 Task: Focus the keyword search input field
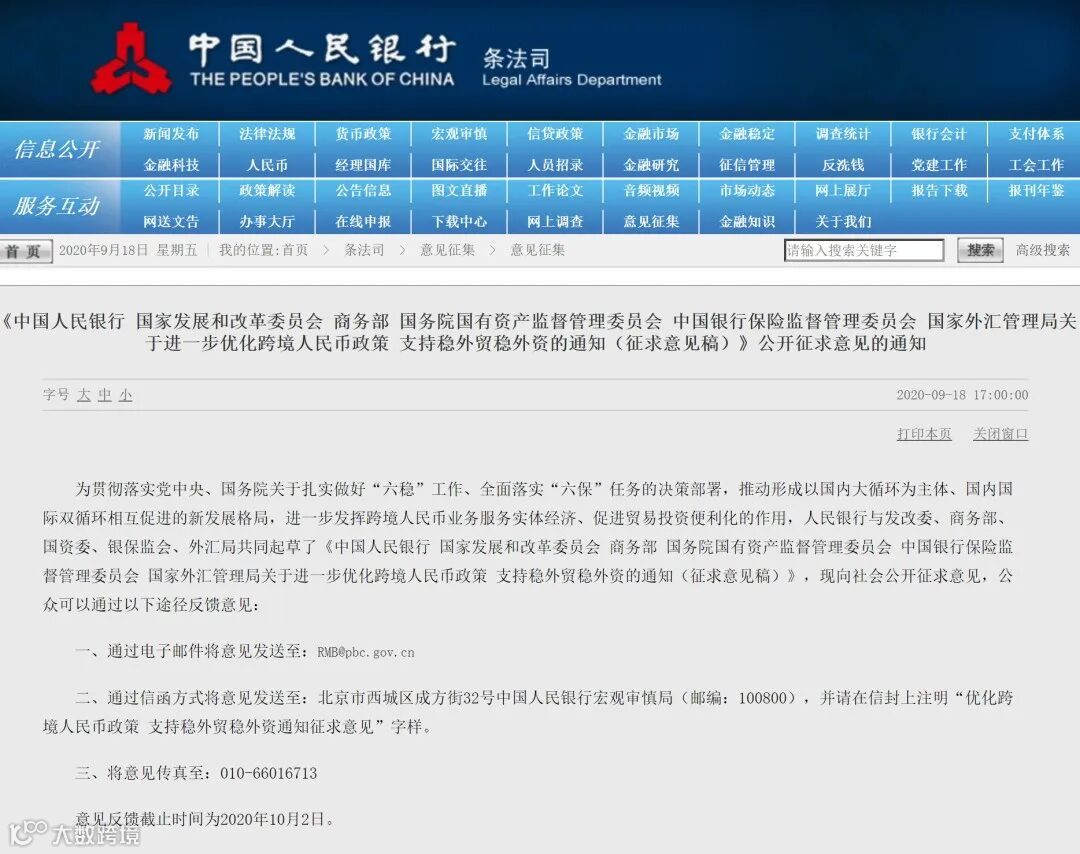point(864,251)
